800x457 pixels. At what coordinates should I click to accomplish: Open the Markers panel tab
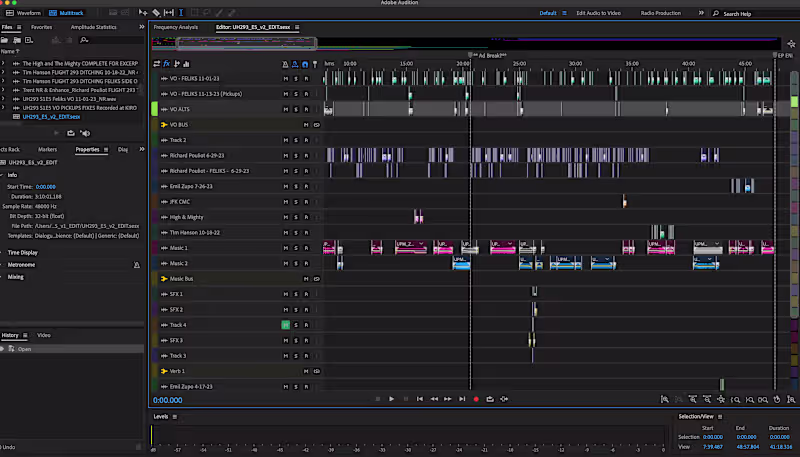pos(47,149)
